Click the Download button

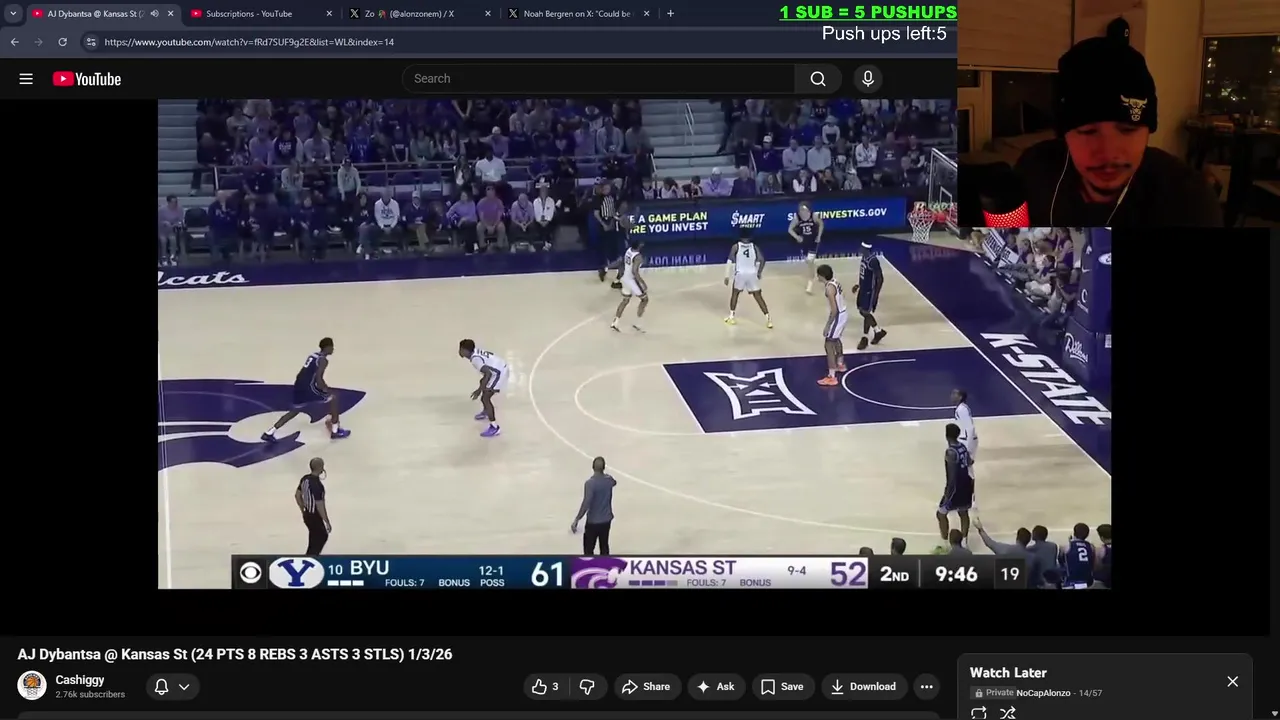click(x=863, y=687)
